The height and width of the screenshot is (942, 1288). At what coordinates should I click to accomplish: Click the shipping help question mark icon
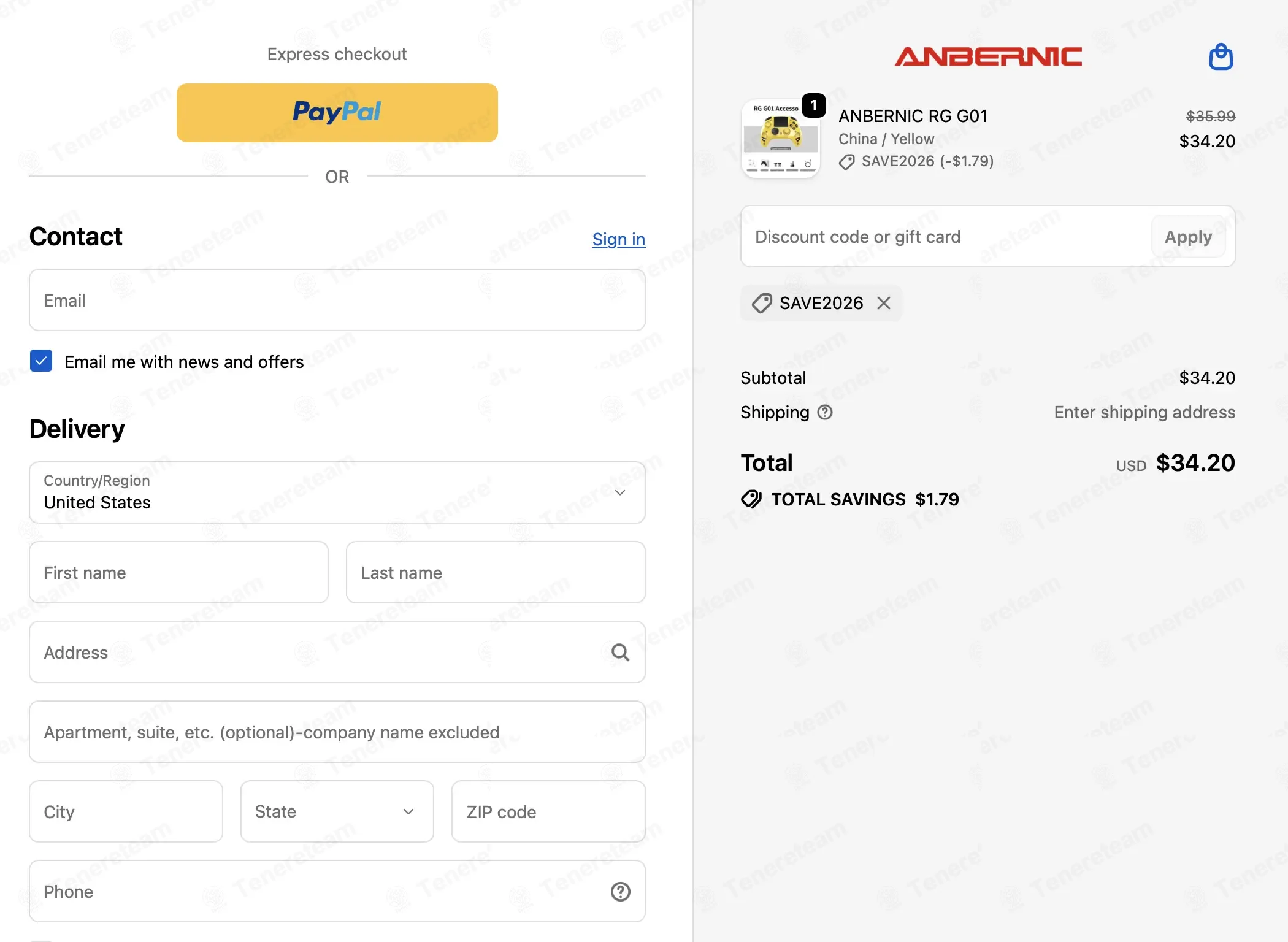click(x=825, y=412)
